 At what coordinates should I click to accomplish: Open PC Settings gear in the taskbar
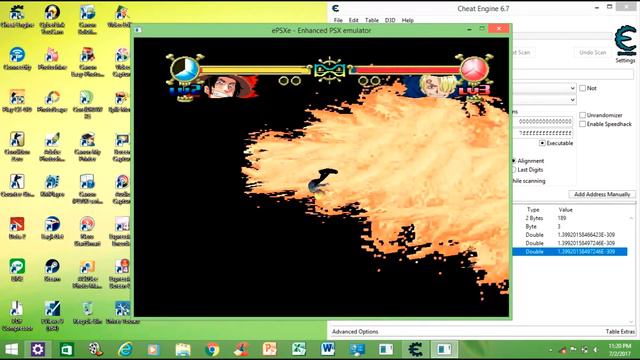point(38,349)
